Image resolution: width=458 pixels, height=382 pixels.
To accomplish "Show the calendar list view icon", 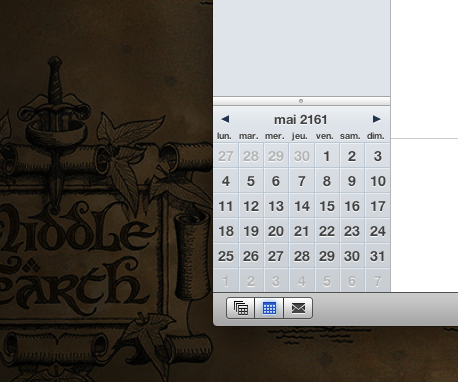I will pyautogui.click(x=241, y=308).
